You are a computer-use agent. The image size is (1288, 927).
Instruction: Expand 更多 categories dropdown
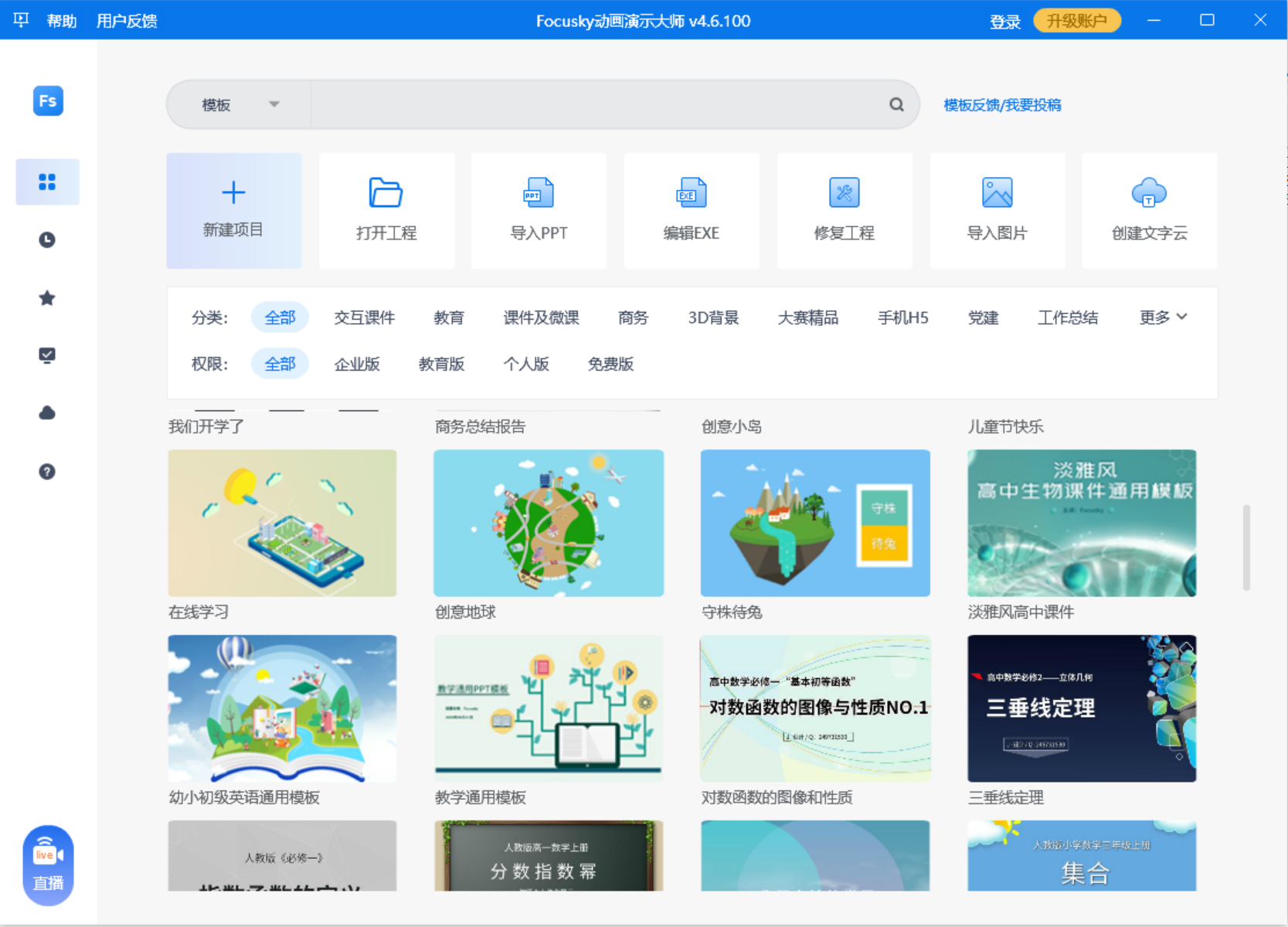point(1163,317)
